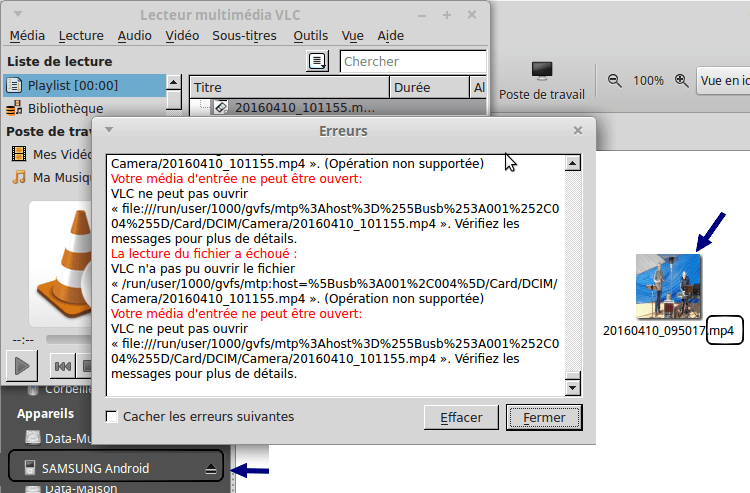750x493 pixels.
Task: Click the Fermer button
Action: tap(543, 417)
